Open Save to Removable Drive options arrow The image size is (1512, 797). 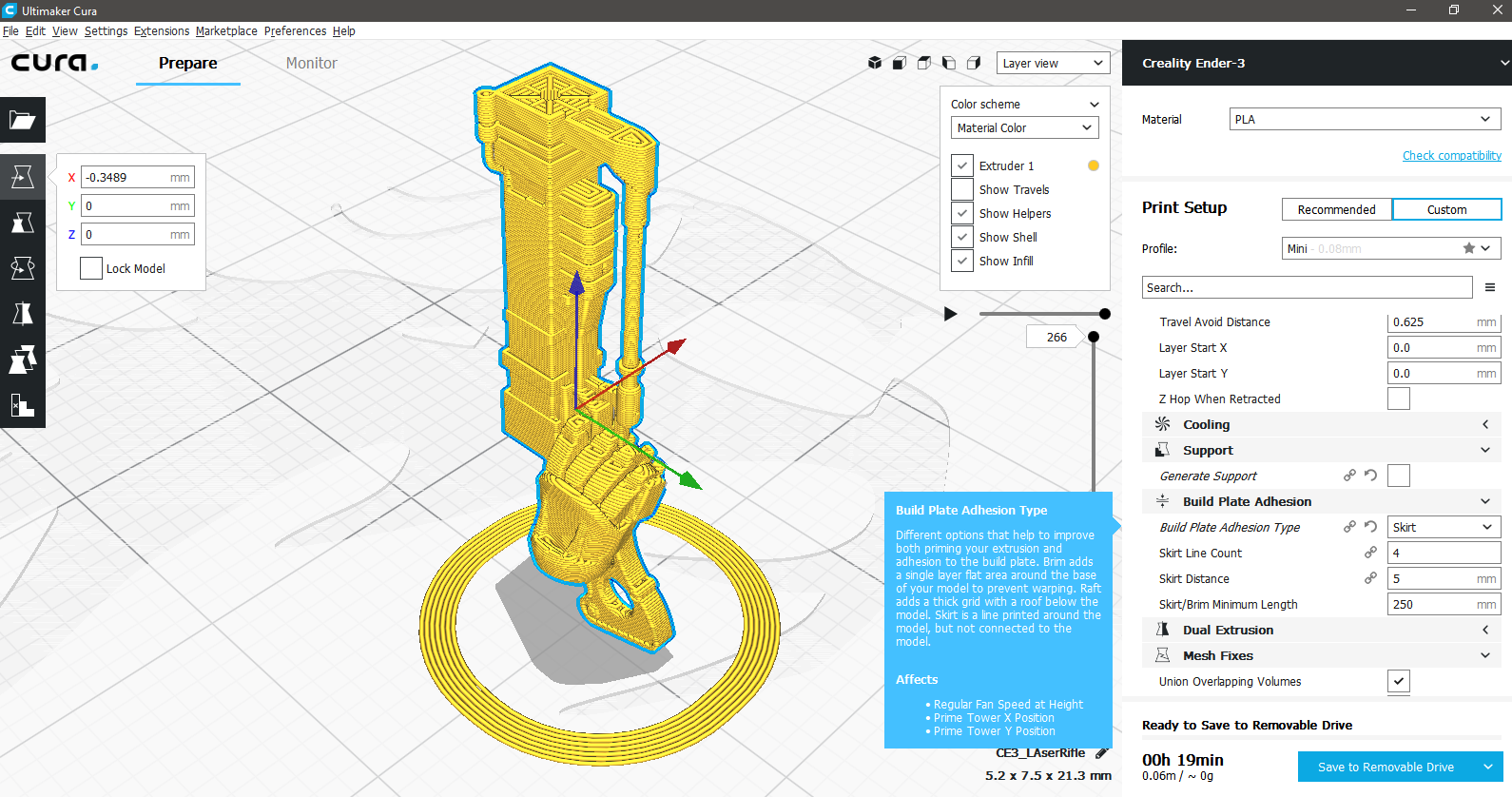click(1488, 767)
